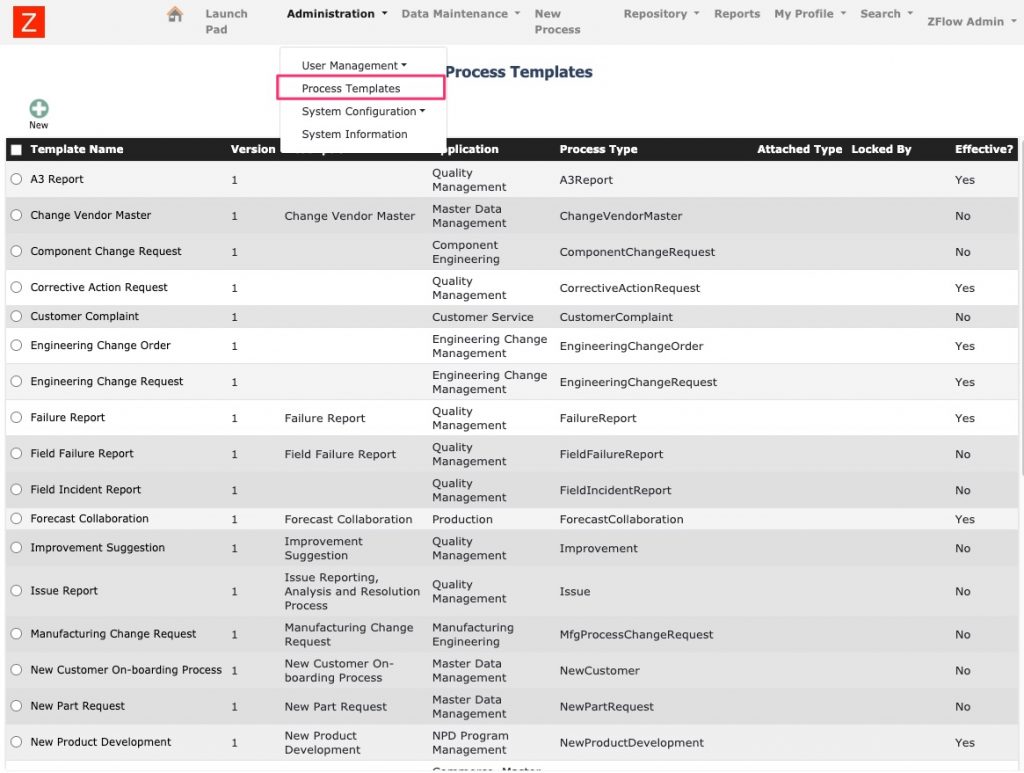The width and height of the screenshot is (1024, 773).
Task: Sort by Version column header
Action: pyautogui.click(x=253, y=150)
